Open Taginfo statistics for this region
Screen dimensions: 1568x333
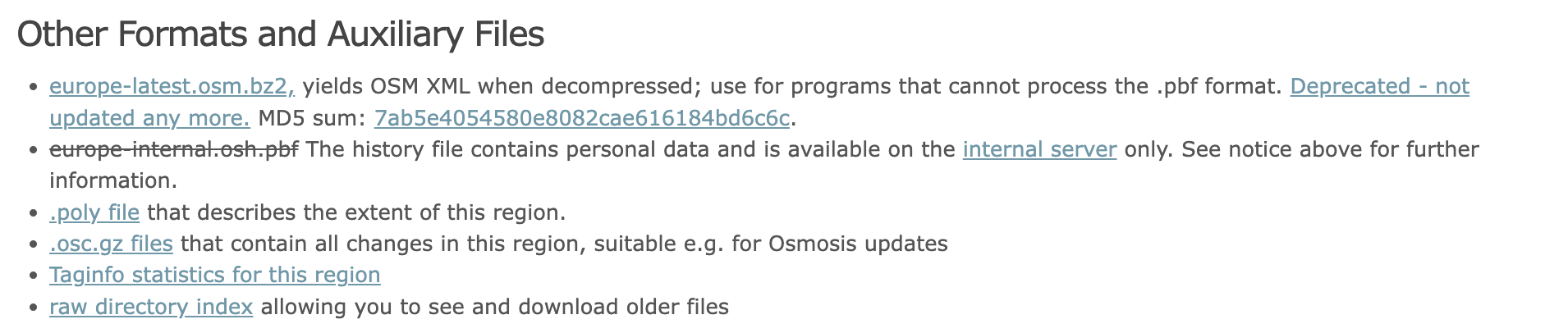click(214, 276)
